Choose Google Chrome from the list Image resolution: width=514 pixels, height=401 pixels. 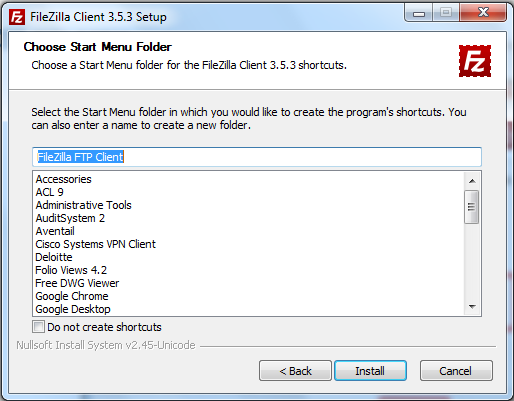[72, 296]
